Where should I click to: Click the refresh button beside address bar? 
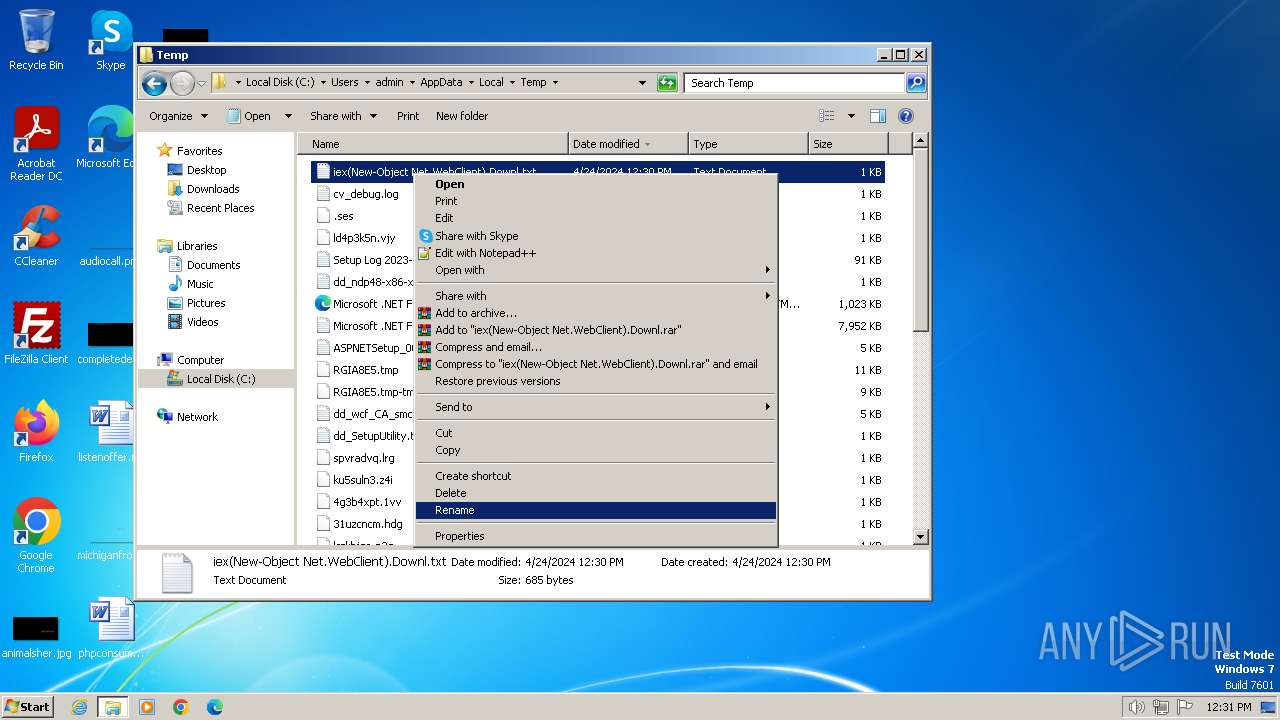coord(667,83)
